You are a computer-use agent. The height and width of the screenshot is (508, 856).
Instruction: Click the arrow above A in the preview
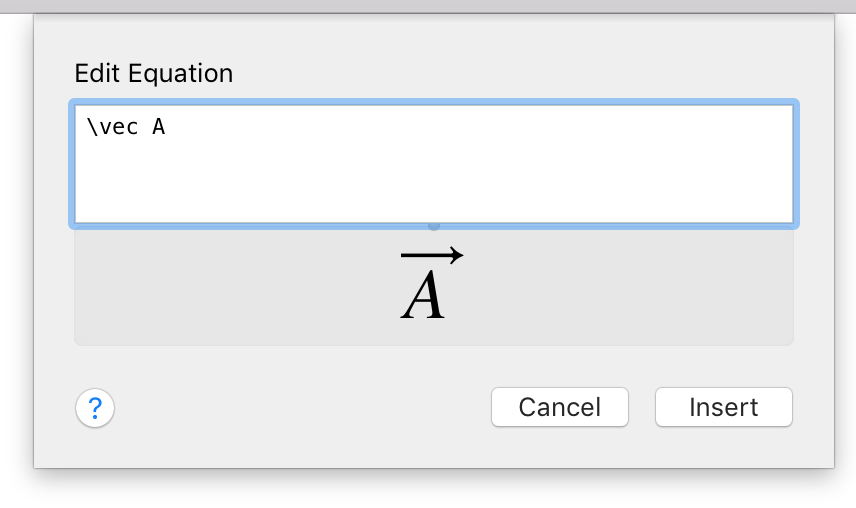[432, 257]
